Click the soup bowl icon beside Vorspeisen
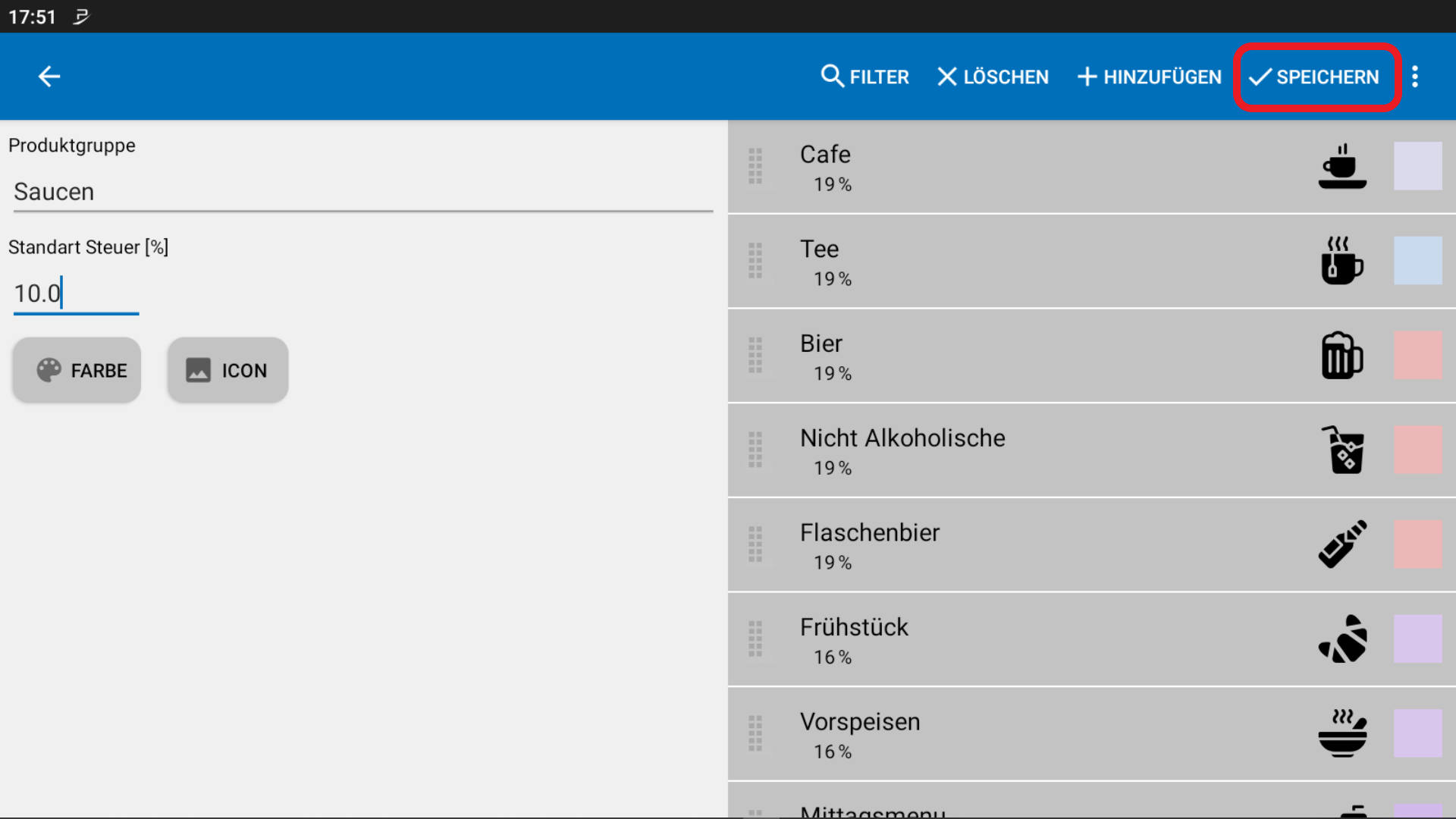Image resolution: width=1456 pixels, height=819 pixels. click(1342, 733)
